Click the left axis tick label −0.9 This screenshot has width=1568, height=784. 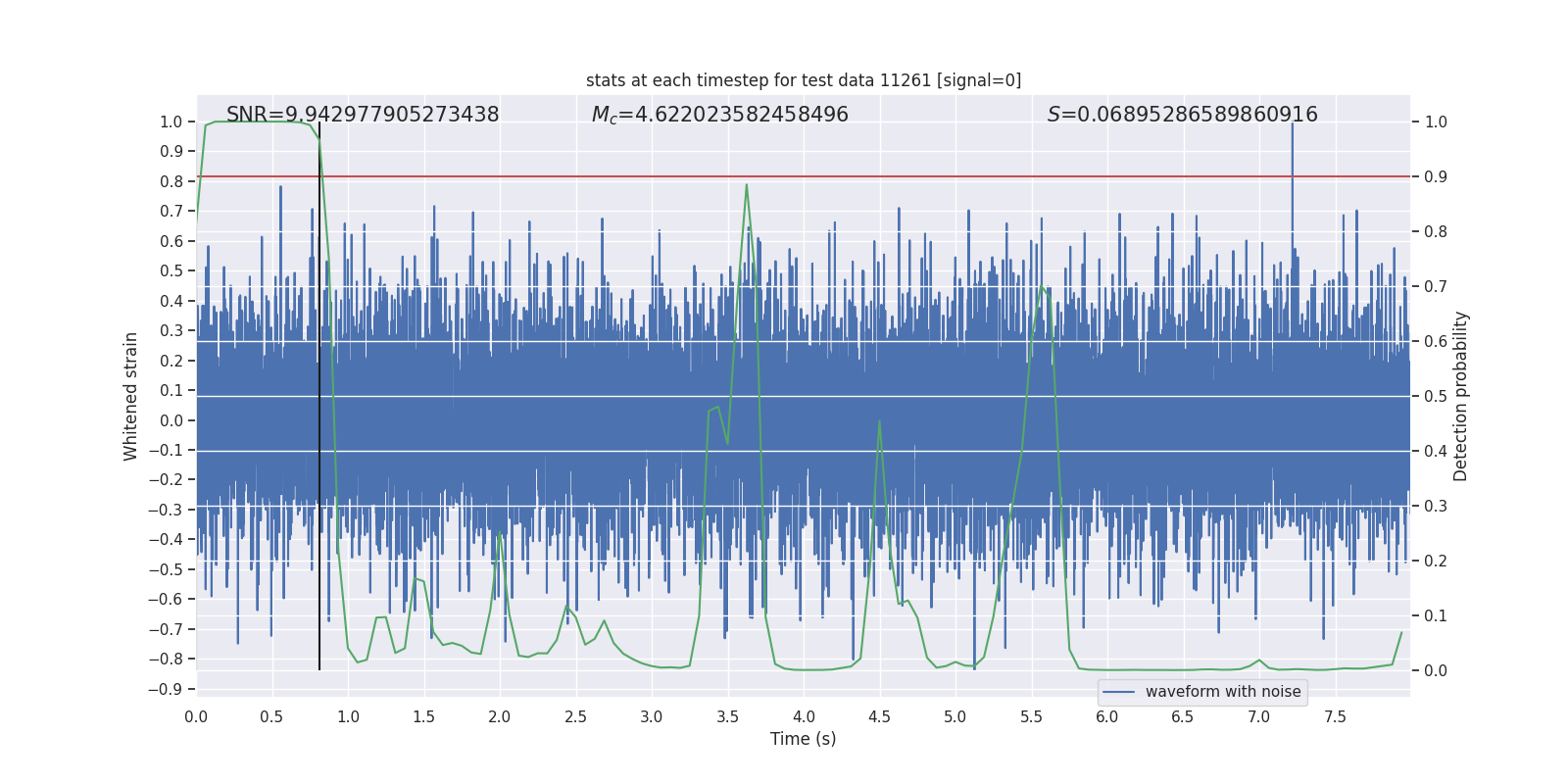(x=171, y=689)
